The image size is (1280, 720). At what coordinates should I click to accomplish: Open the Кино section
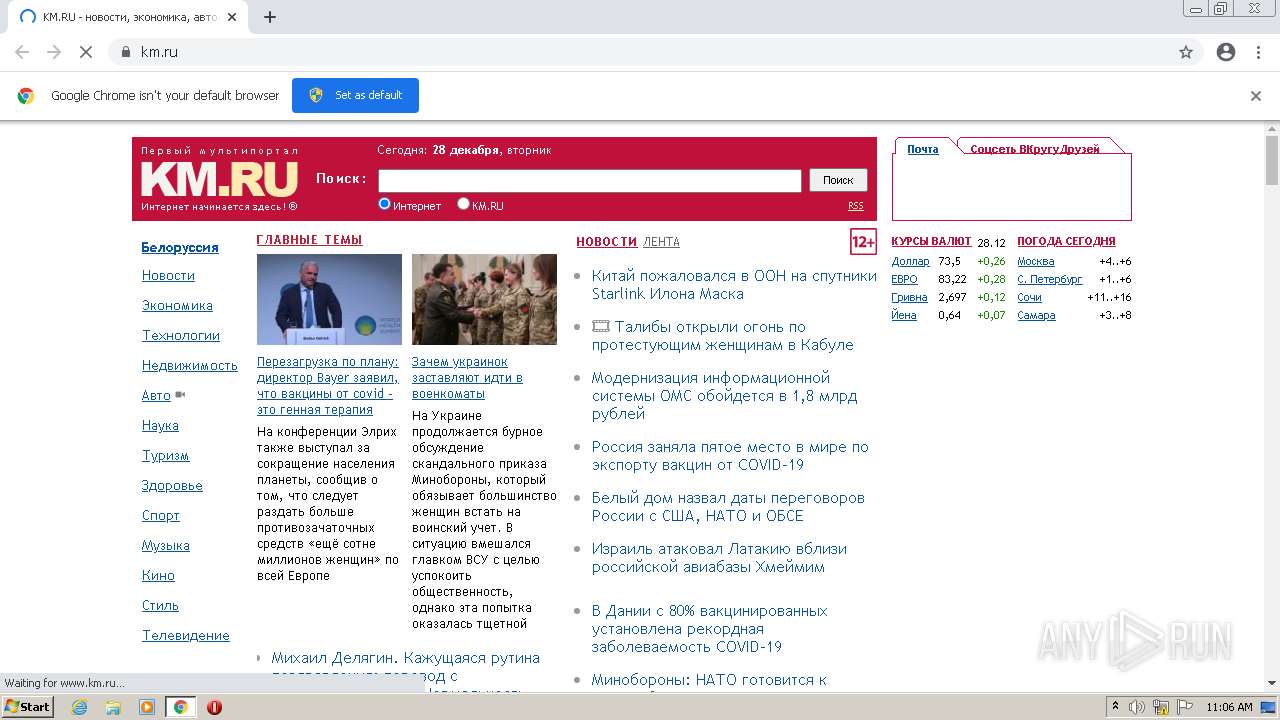(158, 575)
